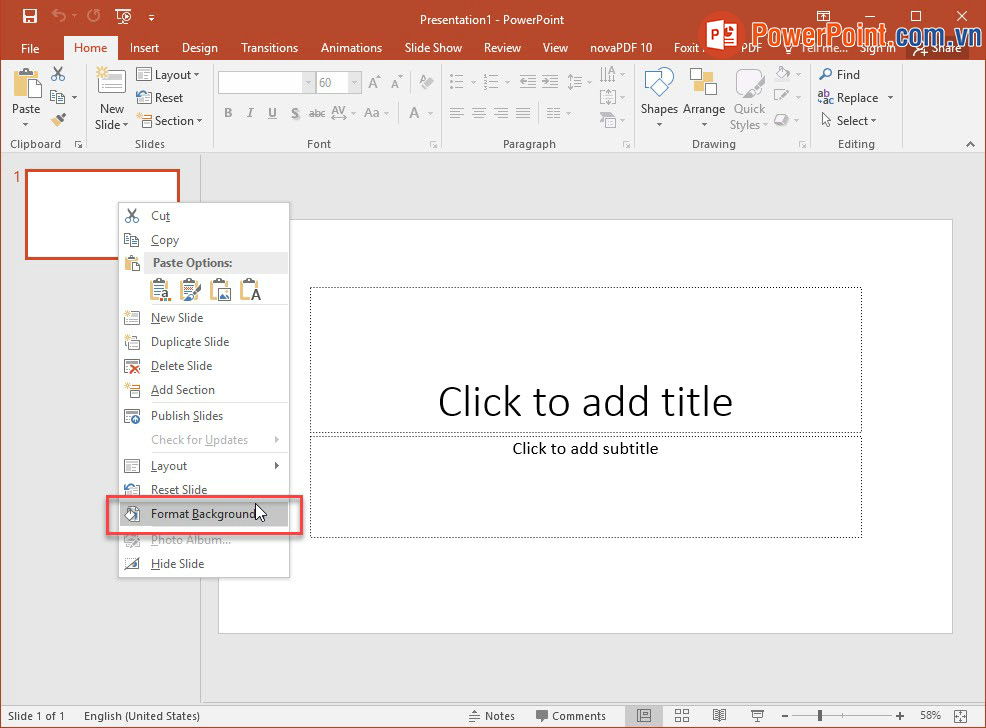This screenshot has width=986, height=728.
Task: Click the Reset button in Slides group
Action: [x=160, y=98]
